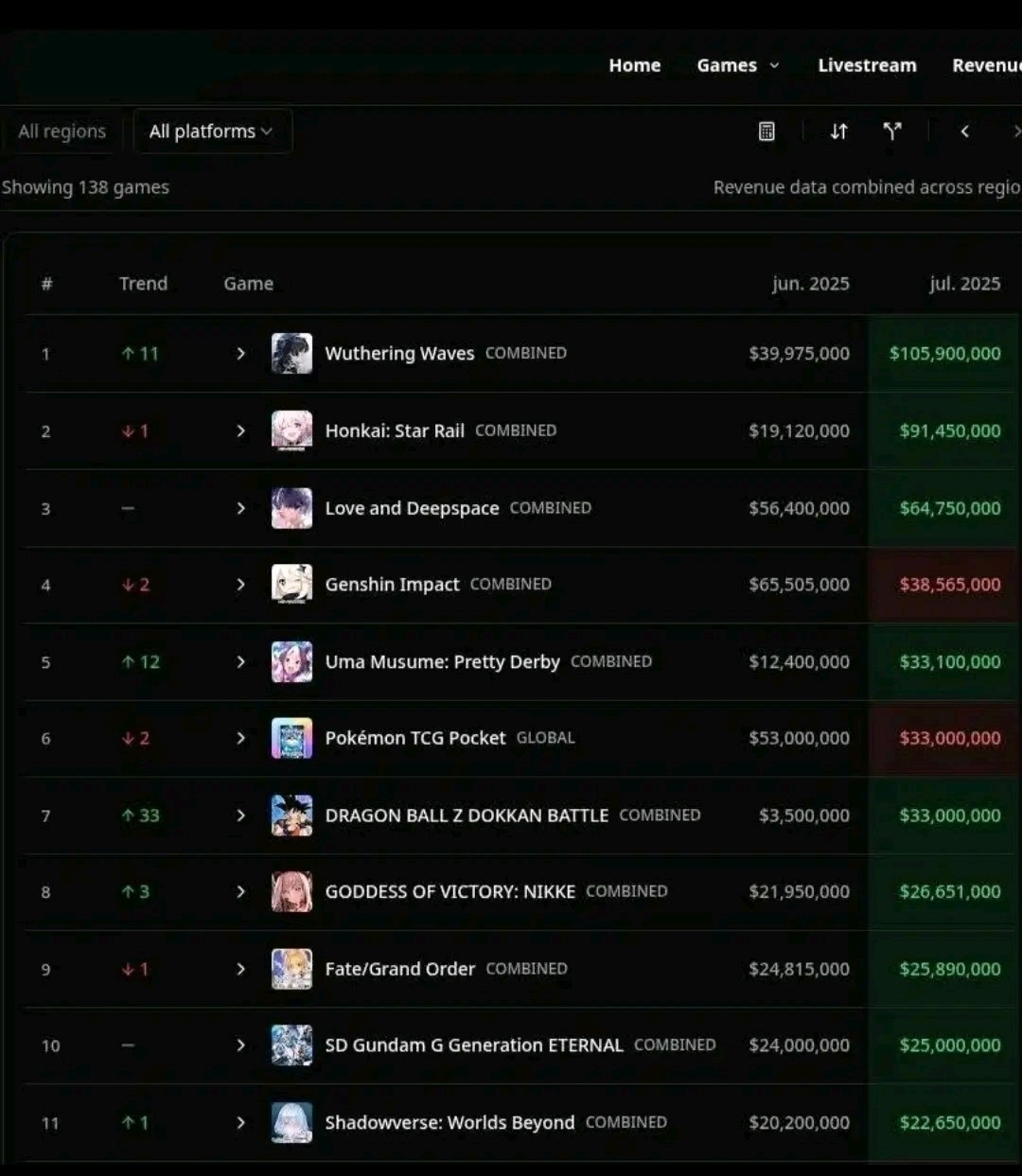This screenshot has height=1176, width=1022.
Task: Go to previous month with left chevron
Action: tap(964, 132)
